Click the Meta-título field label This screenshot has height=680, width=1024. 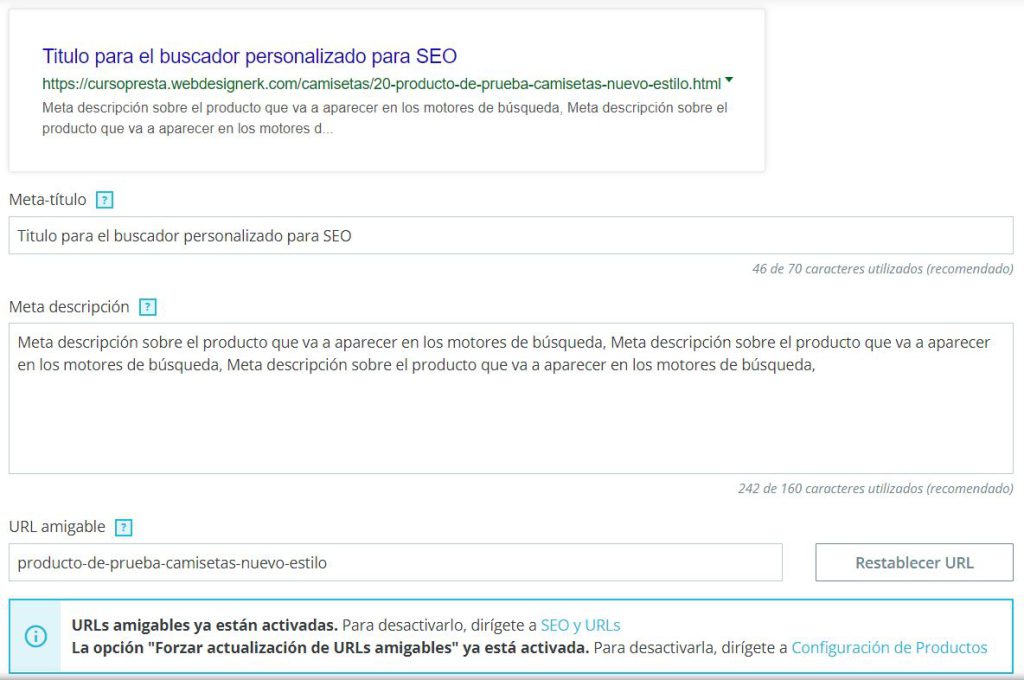[48, 200]
